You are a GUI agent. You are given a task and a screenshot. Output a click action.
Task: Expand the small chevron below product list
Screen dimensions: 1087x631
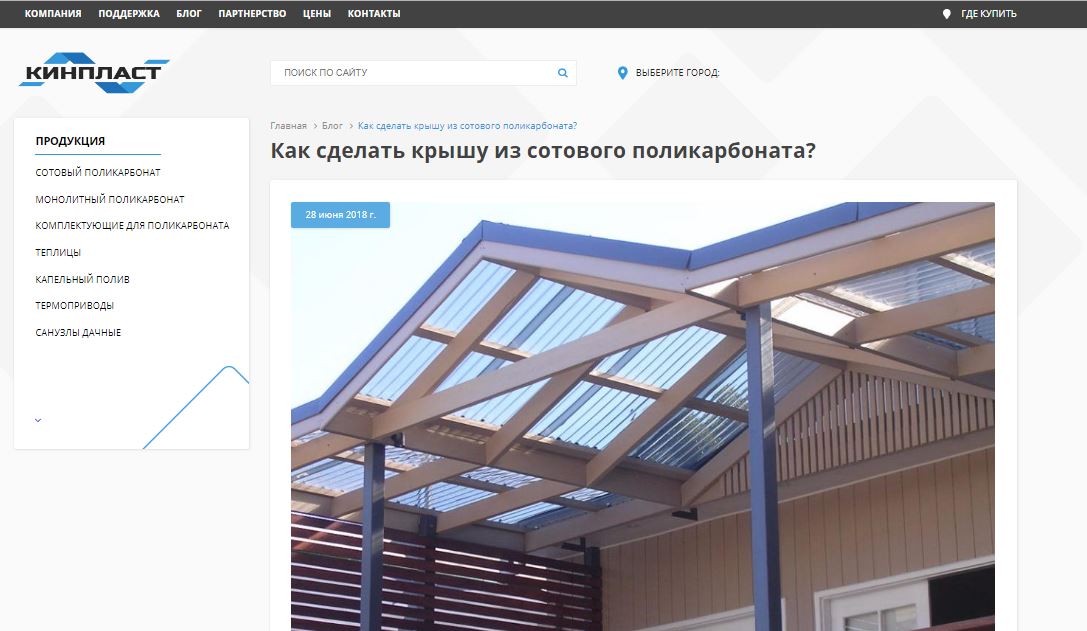pos(38,420)
